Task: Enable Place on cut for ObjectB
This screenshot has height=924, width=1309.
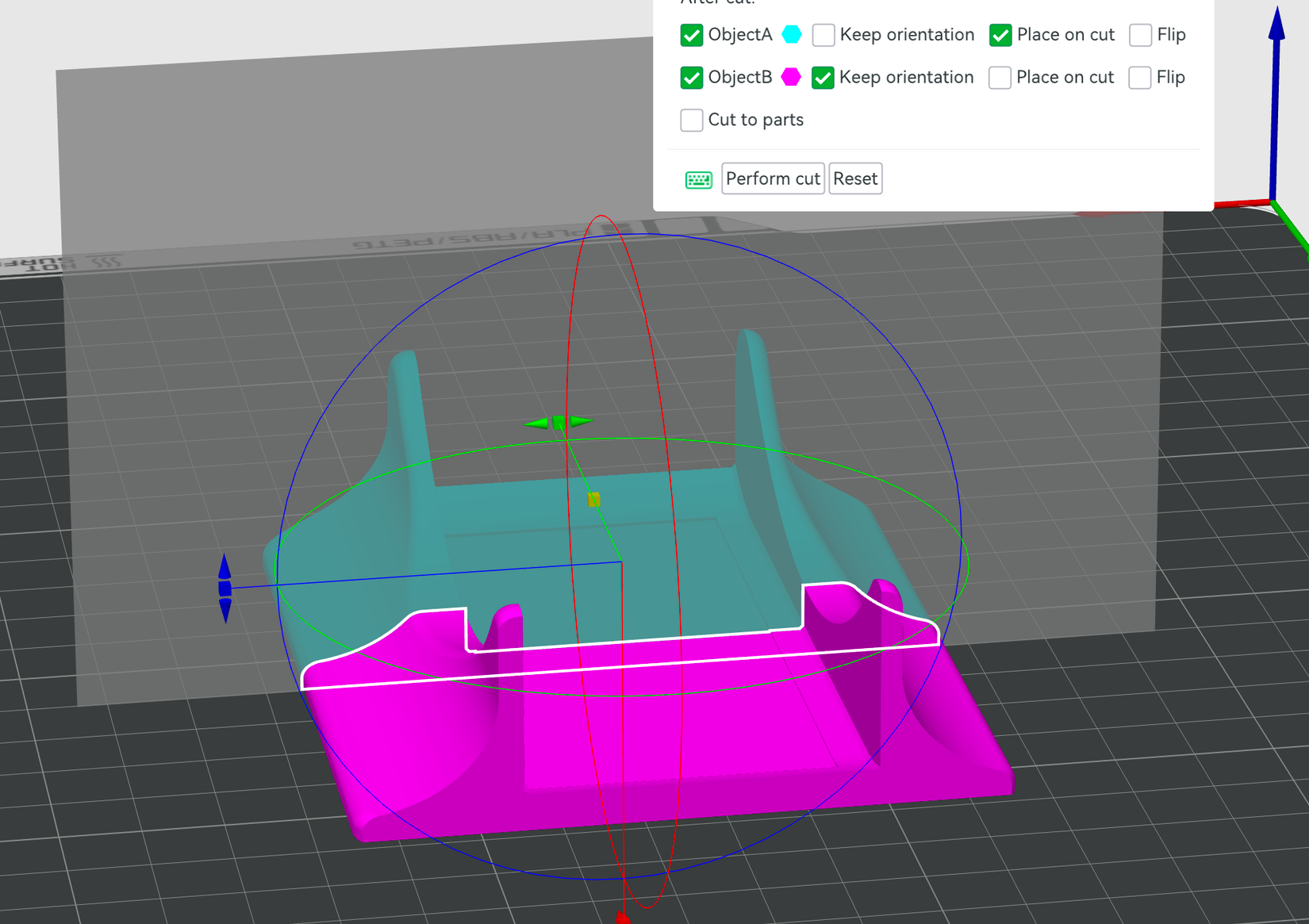Action: pos(1000,78)
